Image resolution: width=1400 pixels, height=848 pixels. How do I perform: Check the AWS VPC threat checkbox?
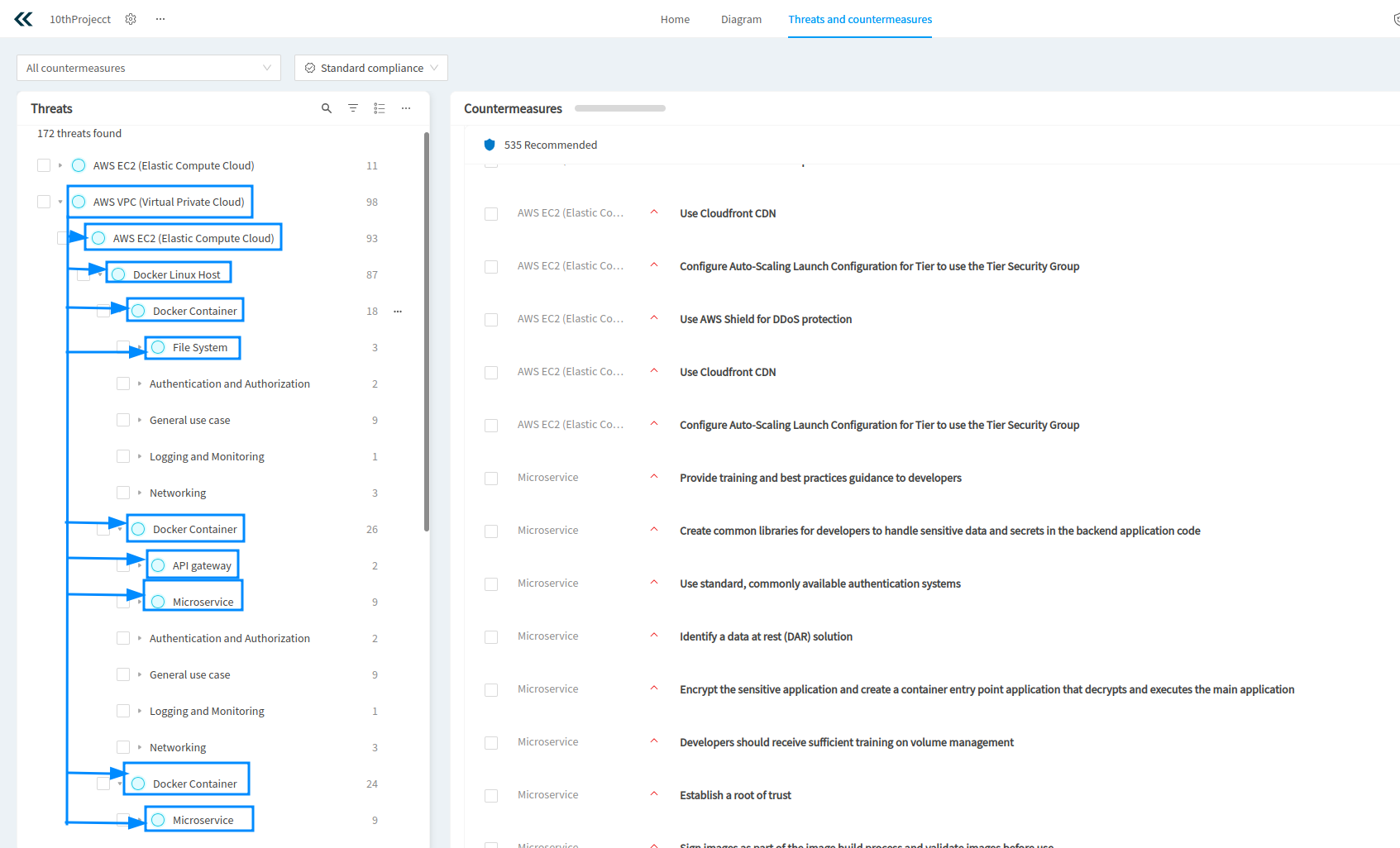(44, 202)
